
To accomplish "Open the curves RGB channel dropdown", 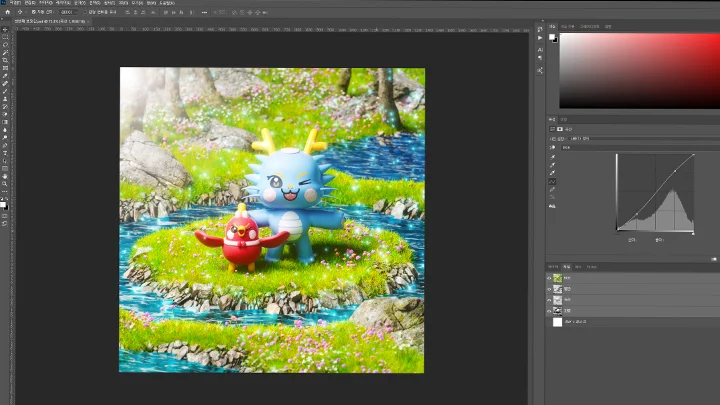I will 641,147.
